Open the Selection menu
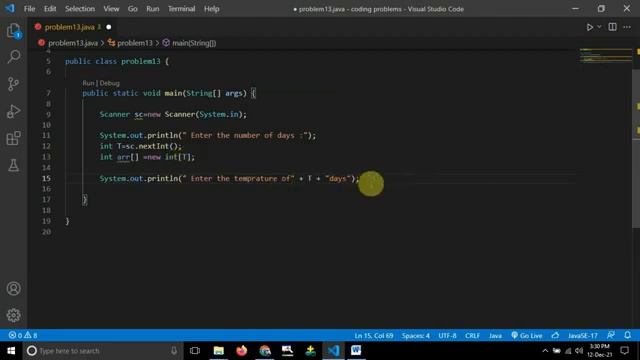 point(80,9)
